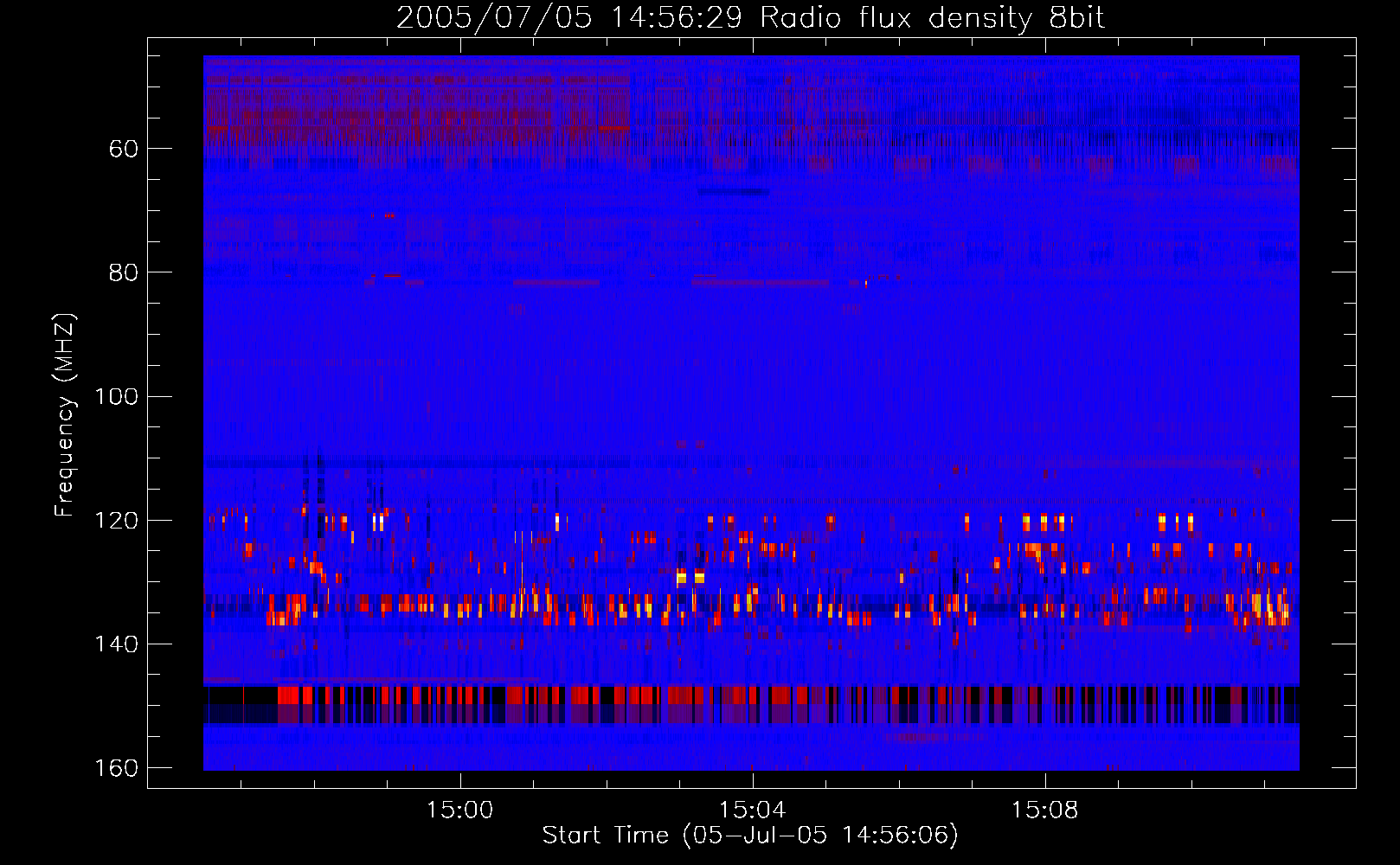The height and width of the screenshot is (865, 1400).
Task: Select the 100 frequency tick label
Action: tap(117, 397)
